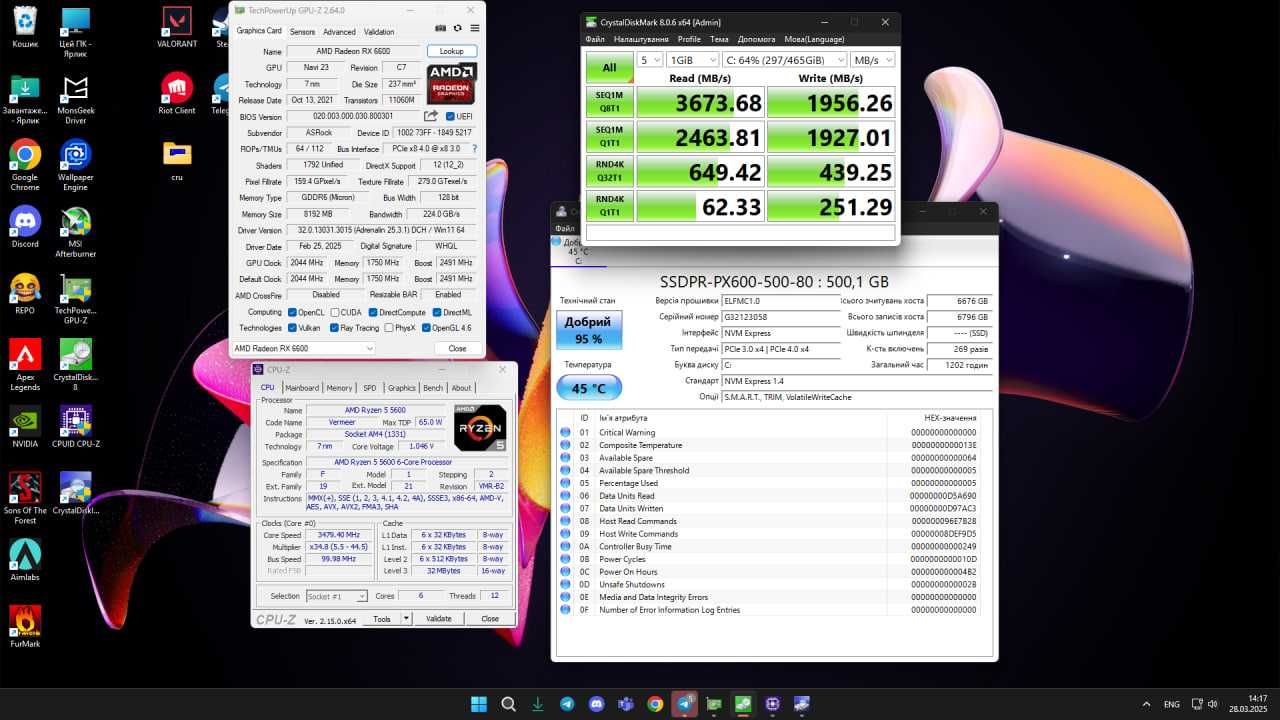The width and height of the screenshot is (1280, 720).
Task: Toggle the Ray Tracing checkbox in GPU-Z
Action: [x=333, y=328]
